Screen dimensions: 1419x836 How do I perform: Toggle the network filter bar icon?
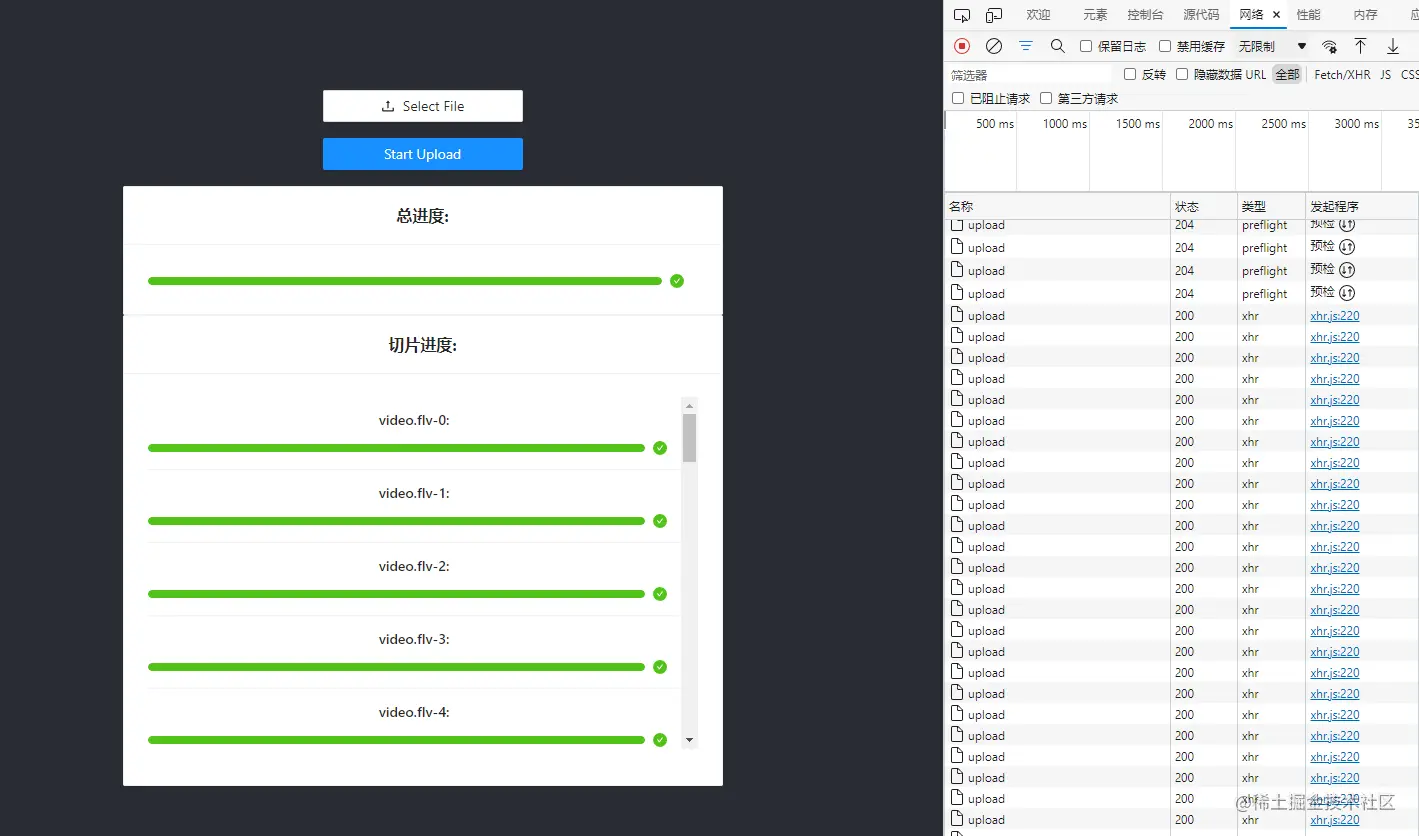pyautogui.click(x=1026, y=46)
